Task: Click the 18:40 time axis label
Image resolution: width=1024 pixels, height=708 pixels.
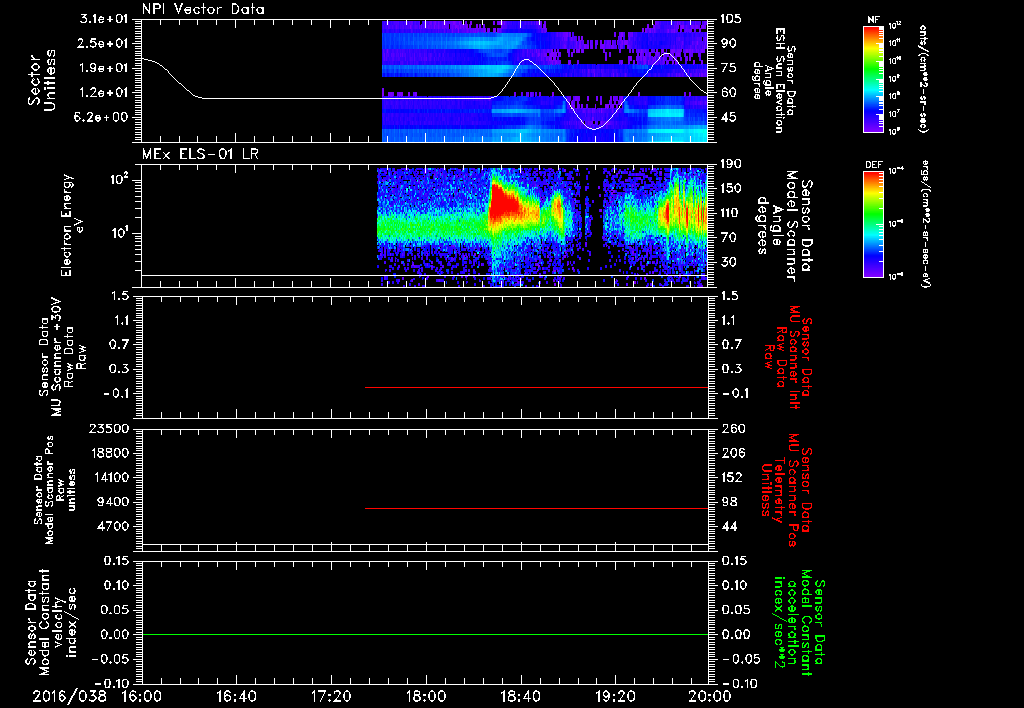Action: click(520, 696)
